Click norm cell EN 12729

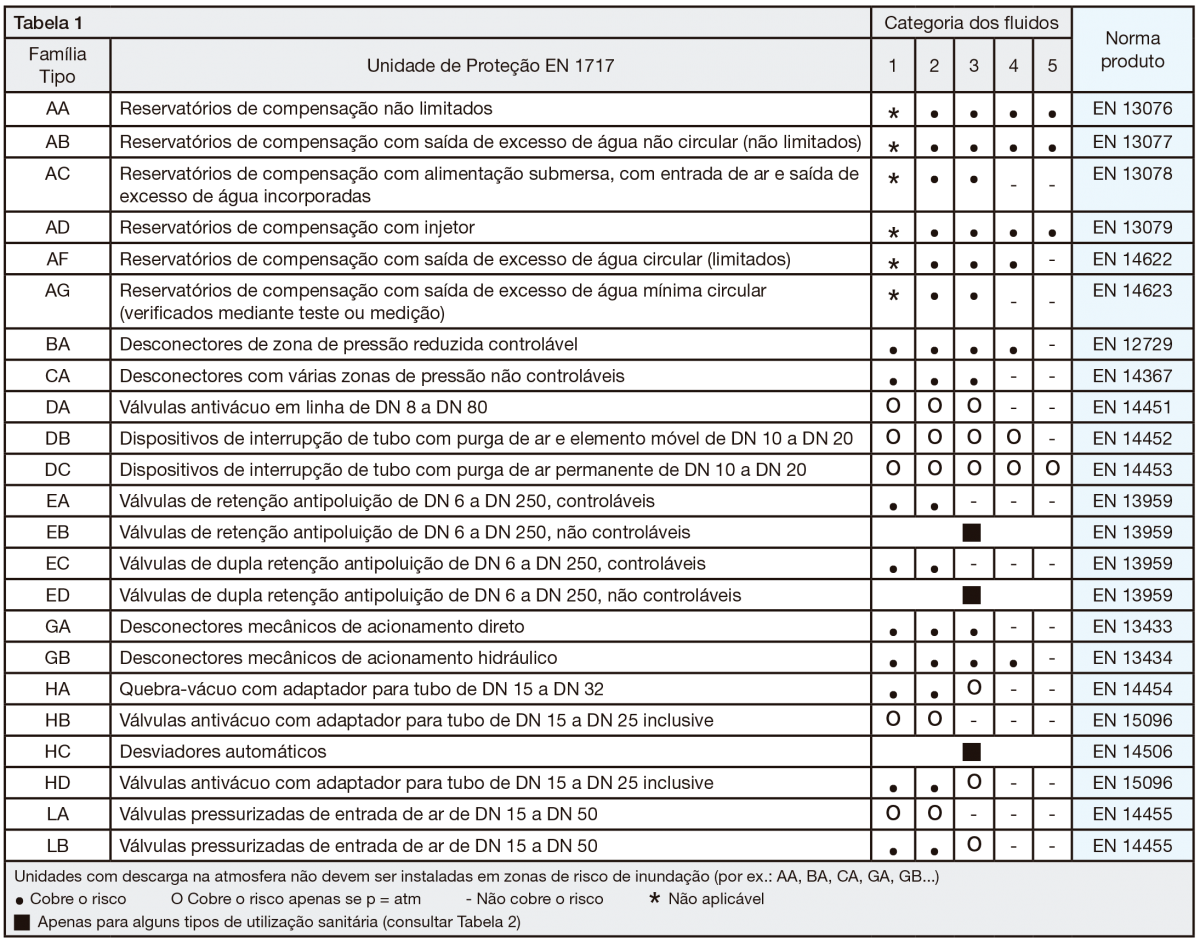[1133, 345]
